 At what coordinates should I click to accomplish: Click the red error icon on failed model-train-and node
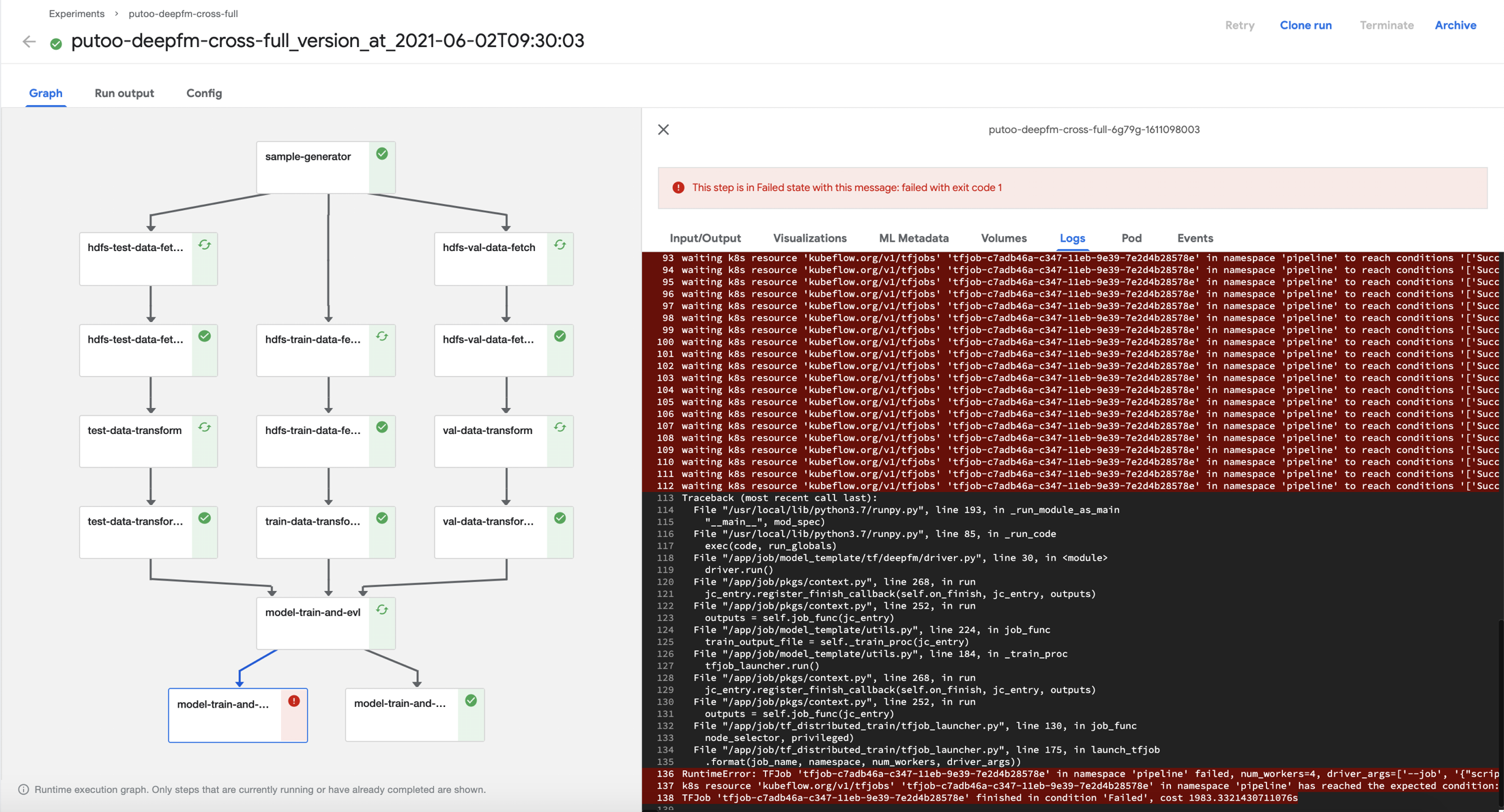point(294,701)
